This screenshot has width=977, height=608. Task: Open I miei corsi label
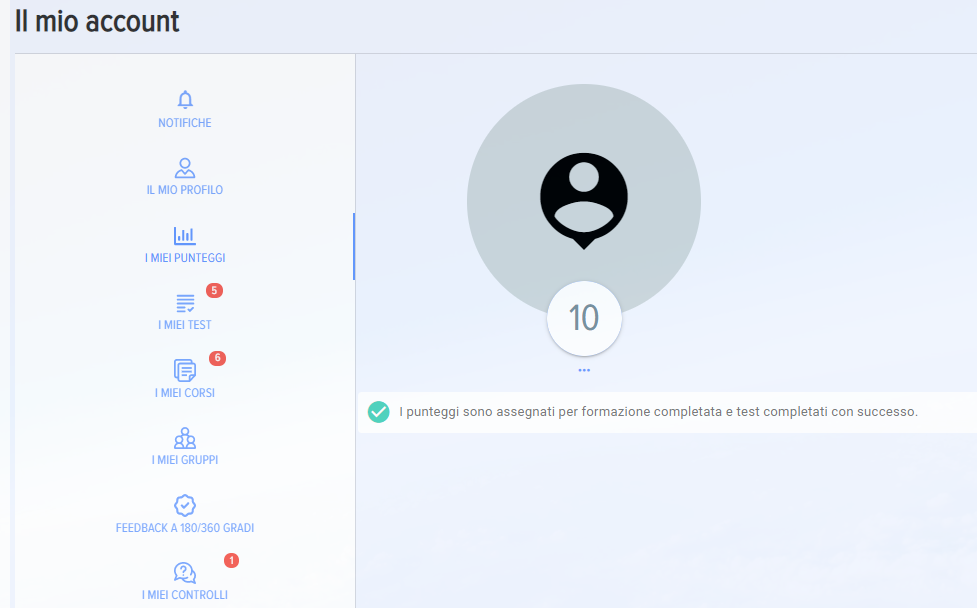pos(185,393)
